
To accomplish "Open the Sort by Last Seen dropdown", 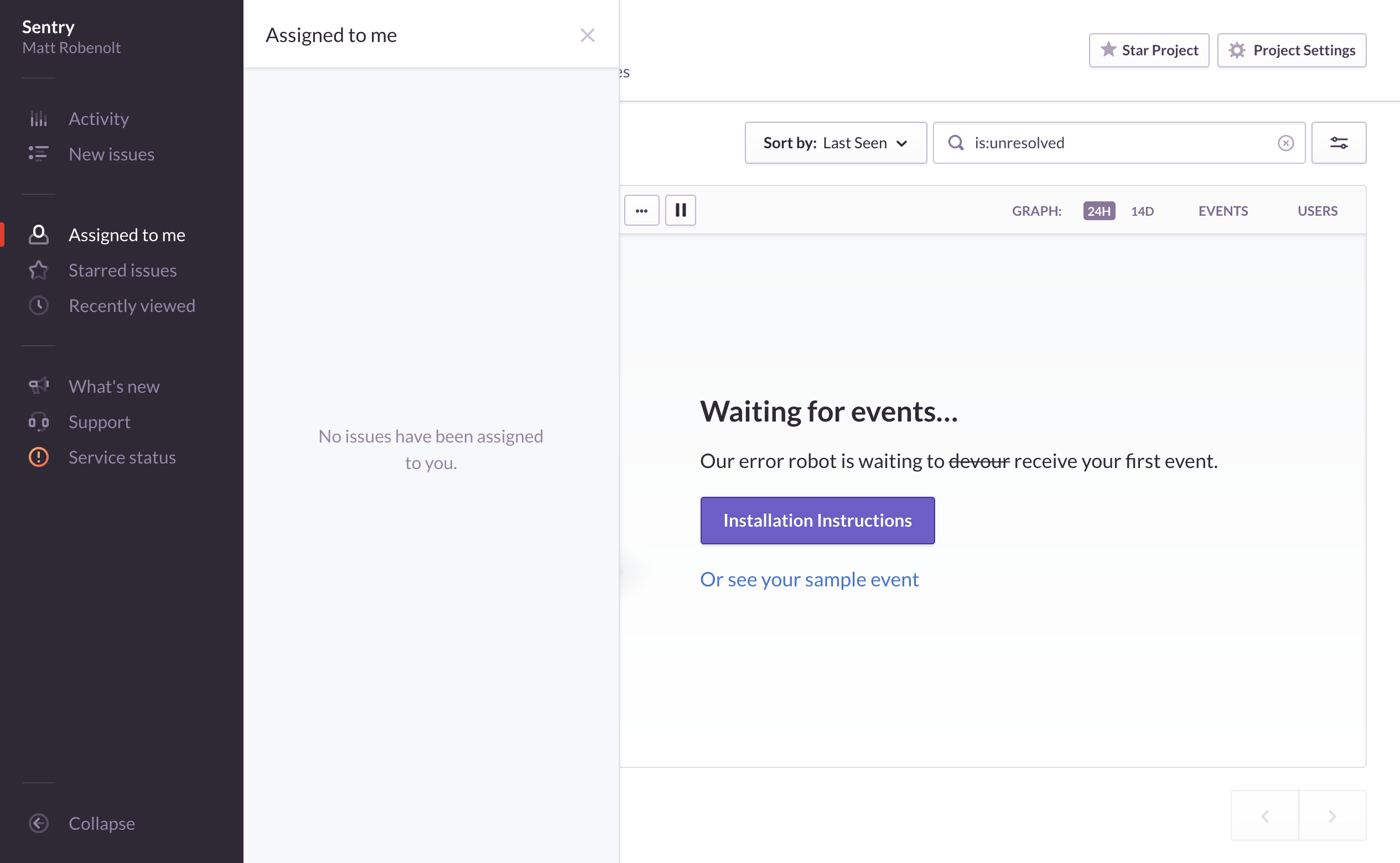I will point(835,143).
